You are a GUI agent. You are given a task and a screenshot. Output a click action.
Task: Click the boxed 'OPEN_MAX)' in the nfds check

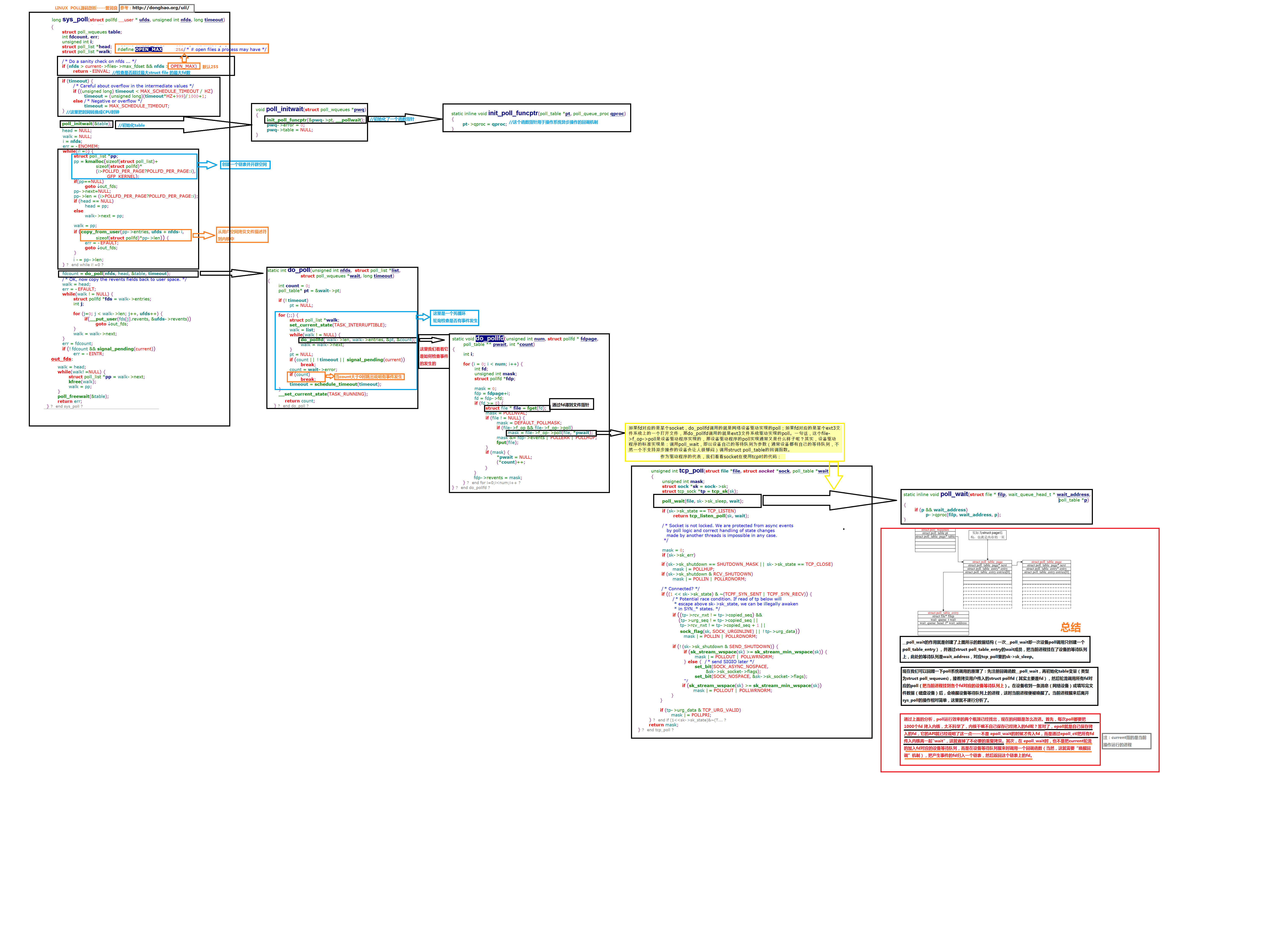coord(184,67)
